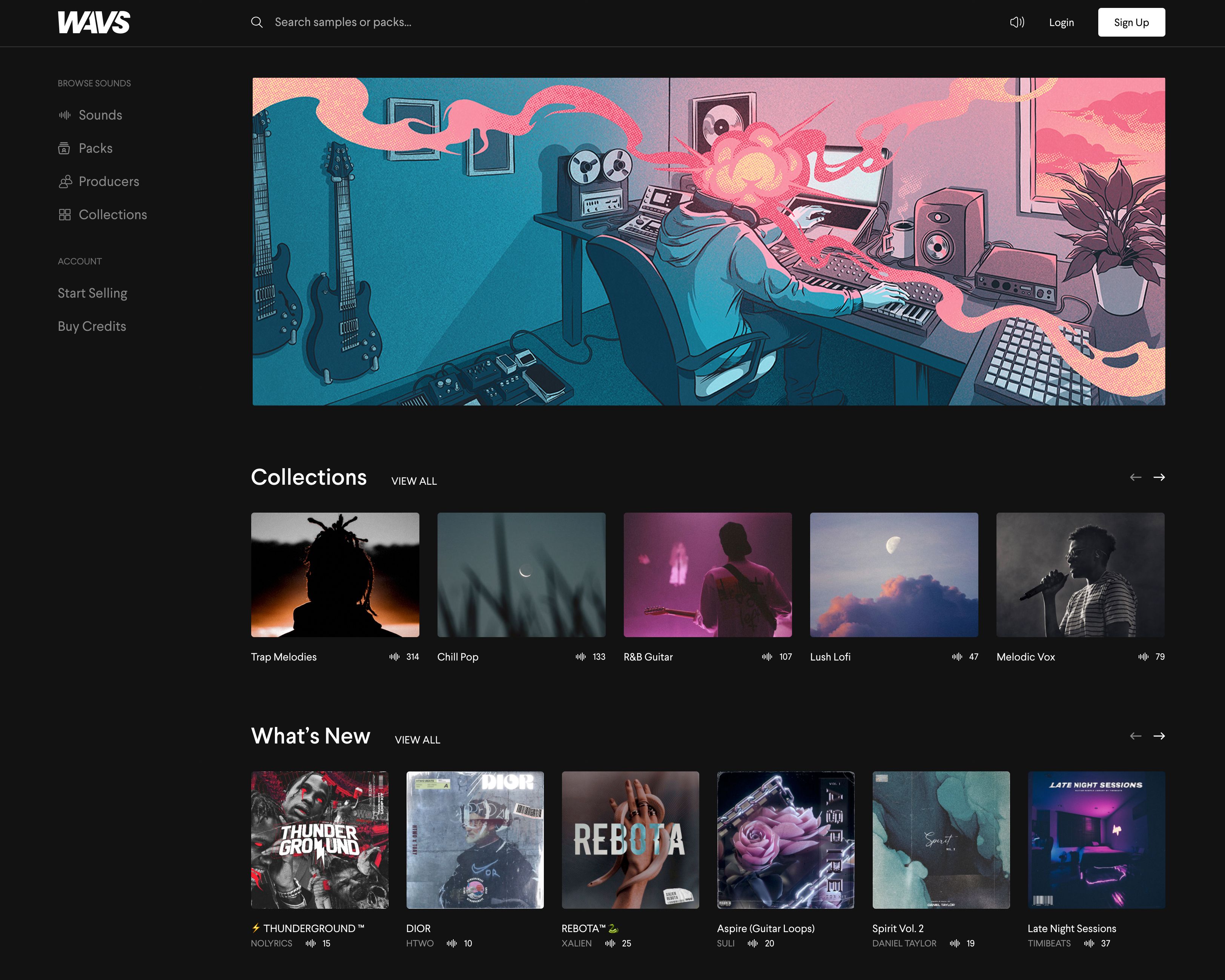Toggle the volume speaker icon

pyautogui.click(x=1016, y=22)
